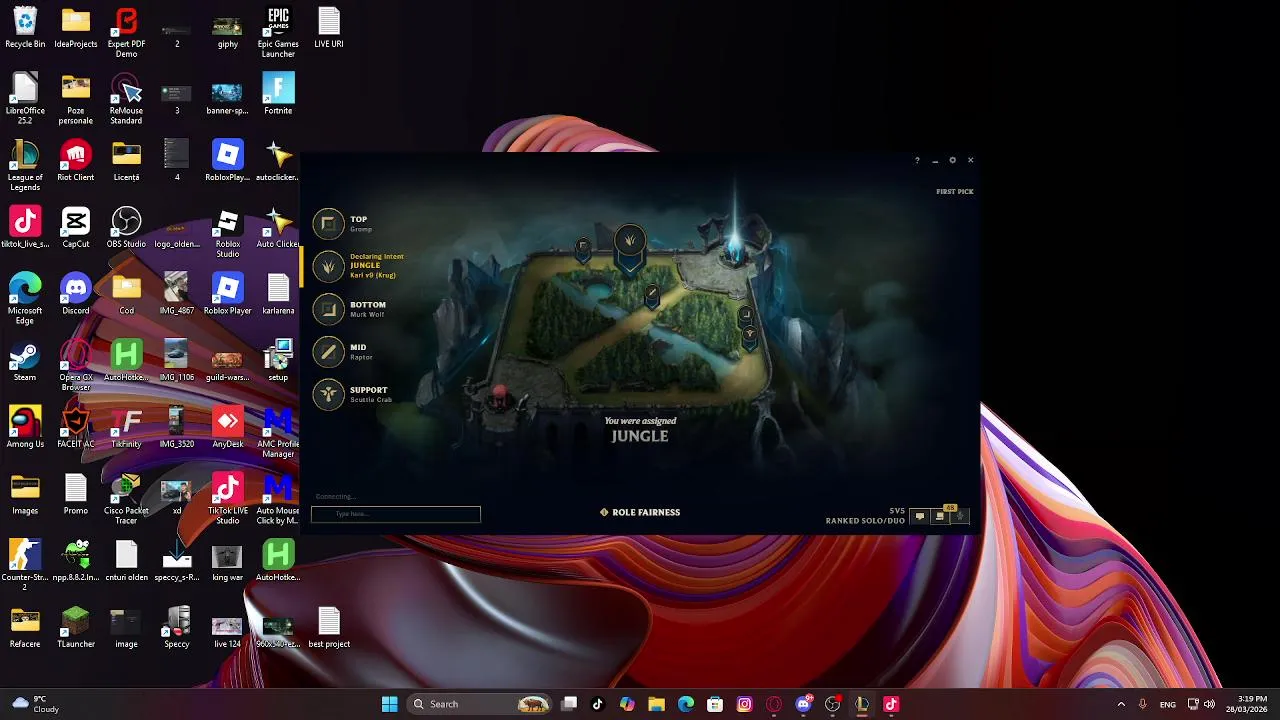Screen dimensions: 1280x720
Task: Open the Windows Start button
Action: (390, 704)
